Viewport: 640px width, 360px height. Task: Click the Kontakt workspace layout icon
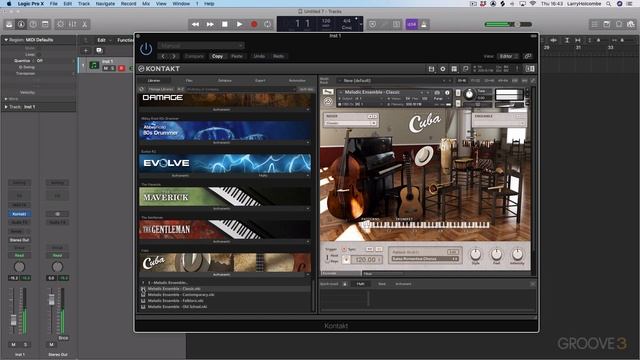pos(454,69)
